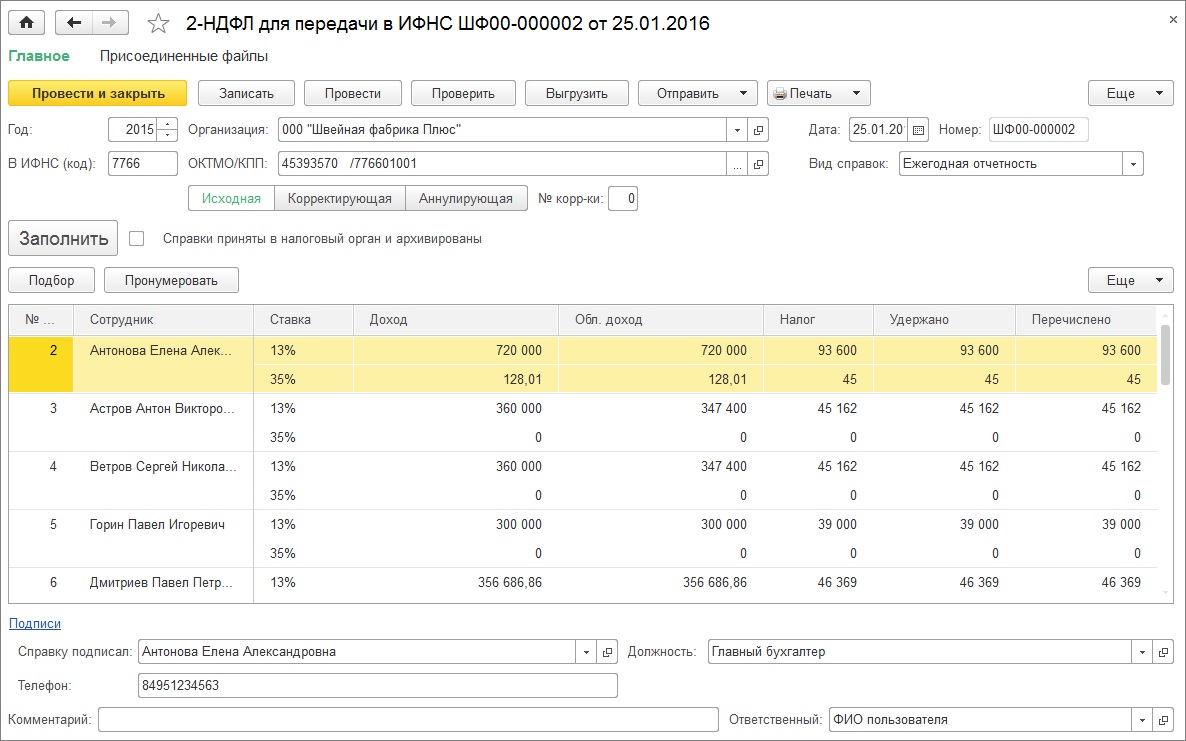The image size is (1186, 741).
Task: Open the Подписи link
Action: coord(35,623)
